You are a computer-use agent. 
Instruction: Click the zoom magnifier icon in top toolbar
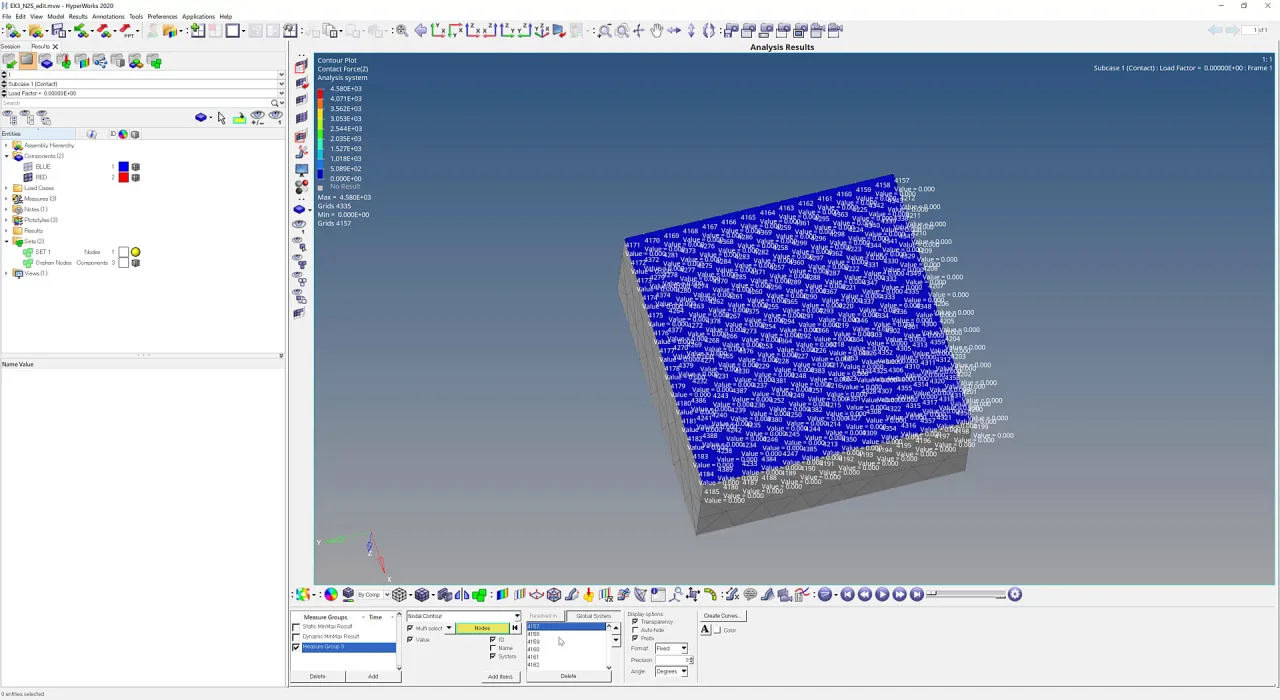point(605,31)
